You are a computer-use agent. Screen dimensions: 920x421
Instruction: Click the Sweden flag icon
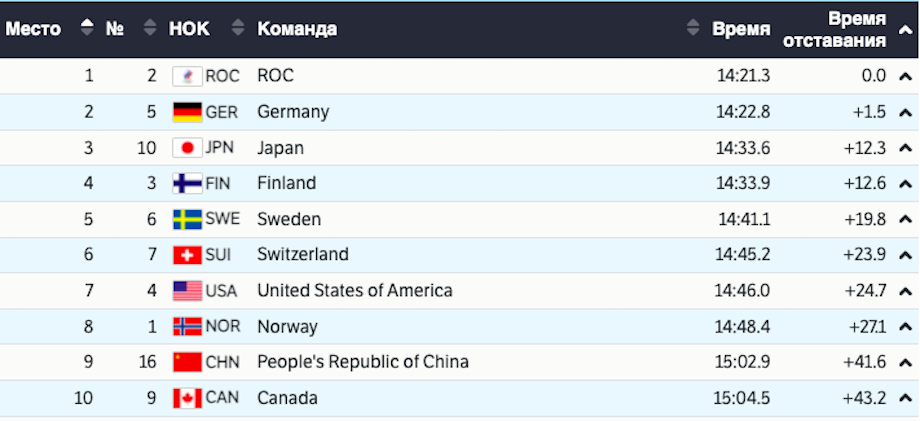(x=187, y=219)
